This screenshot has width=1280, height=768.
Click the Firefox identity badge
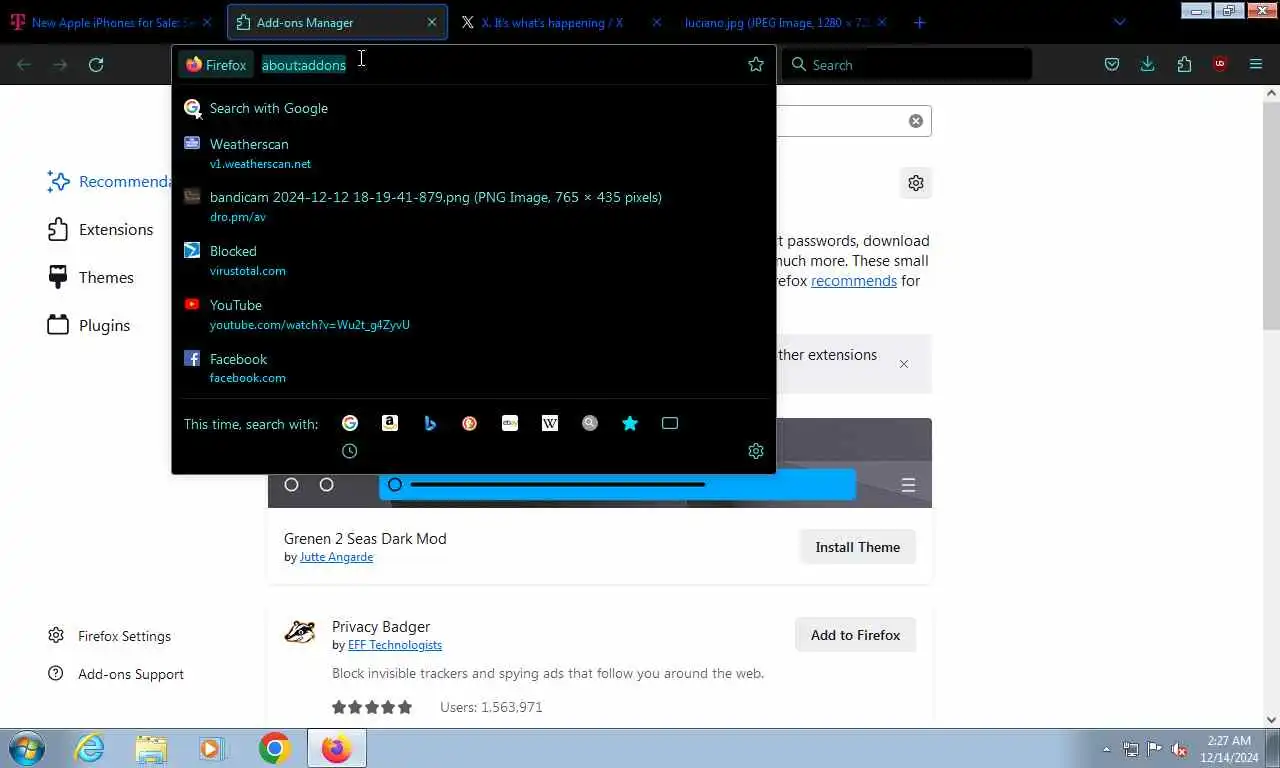click(216, 65)
